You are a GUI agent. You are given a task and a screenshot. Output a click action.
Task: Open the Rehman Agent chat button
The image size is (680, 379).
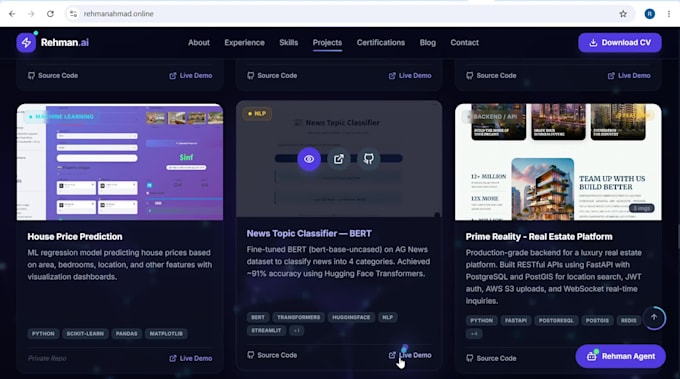621,356
